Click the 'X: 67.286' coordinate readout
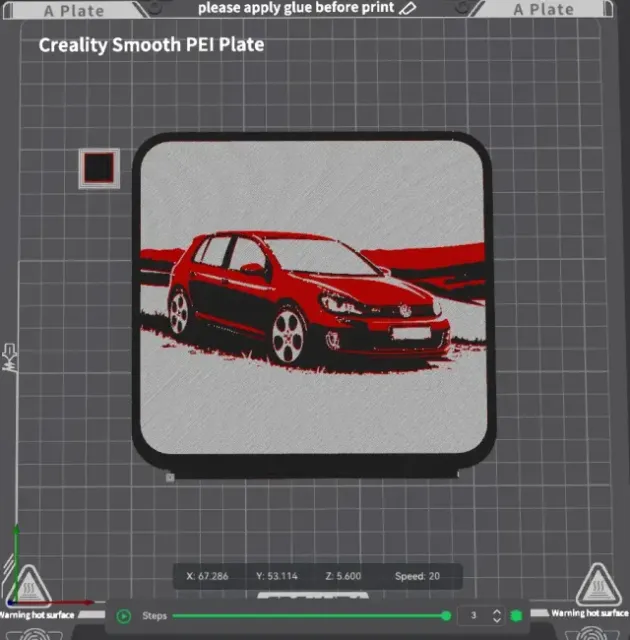The image size is (630, 640). coord(207,576)
